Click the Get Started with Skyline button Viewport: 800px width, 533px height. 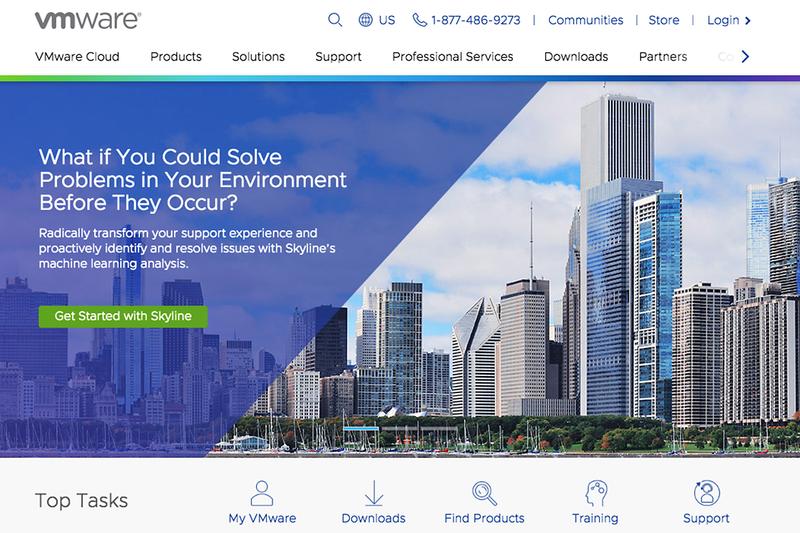123,316
